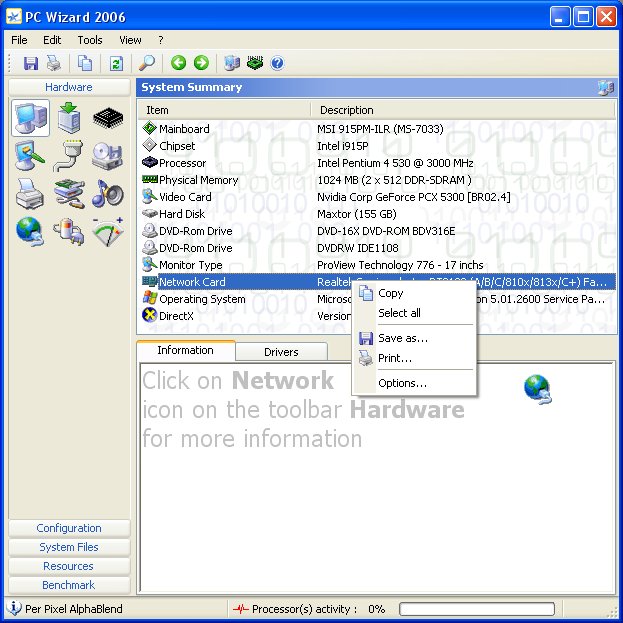The image size is (623, 623).
Task: Click the Refresh toolbar icon
Action: (116, 63)
